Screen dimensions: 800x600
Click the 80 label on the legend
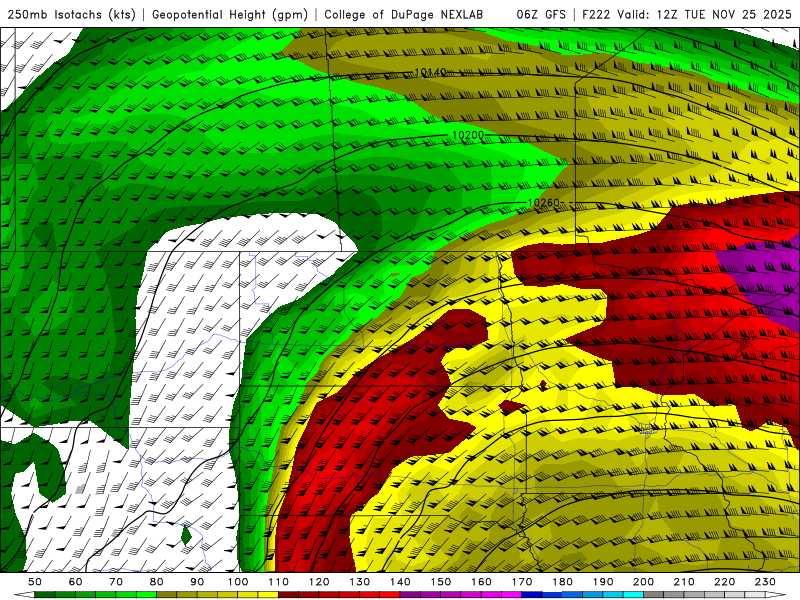(157, 582)
